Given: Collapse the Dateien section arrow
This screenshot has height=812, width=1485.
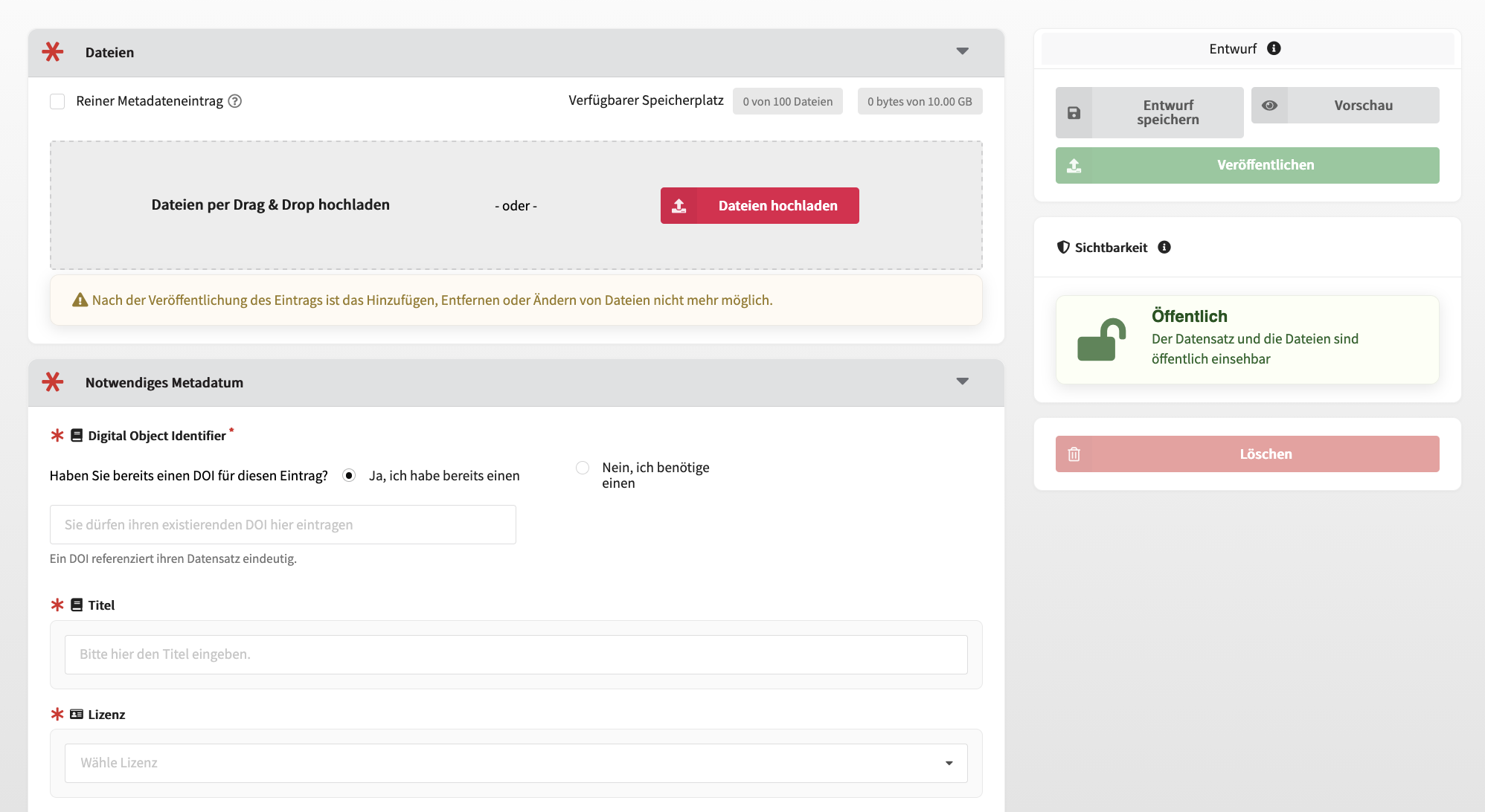Looking at the screenshot, I should (x=963, y=51).
